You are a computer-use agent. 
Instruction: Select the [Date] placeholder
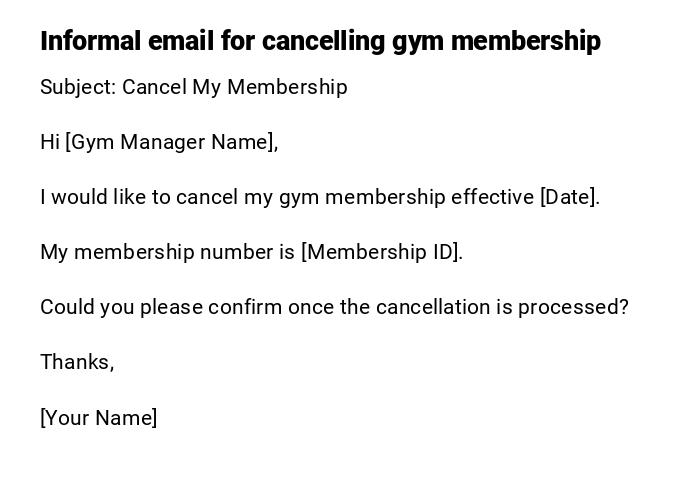click(x=569, y=197)
